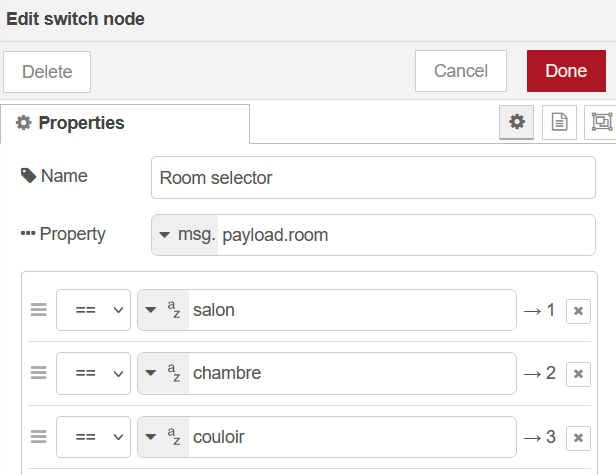Grab the couloir rule drag handle

39,437
